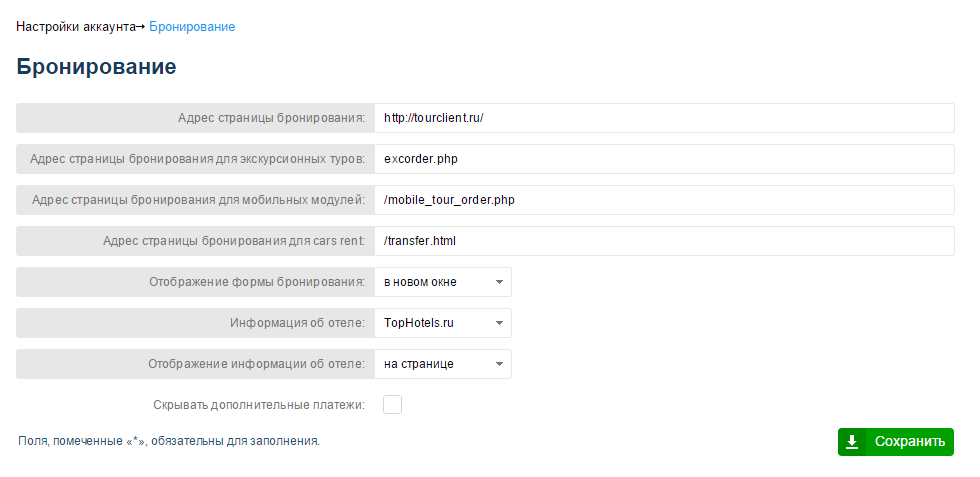
Task: Open the Отображение информации об отеле selector
Action: (443, 364)
